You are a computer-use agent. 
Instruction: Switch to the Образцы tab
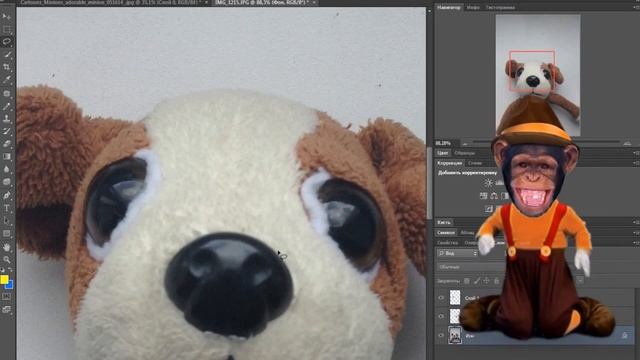pos(464,153)
